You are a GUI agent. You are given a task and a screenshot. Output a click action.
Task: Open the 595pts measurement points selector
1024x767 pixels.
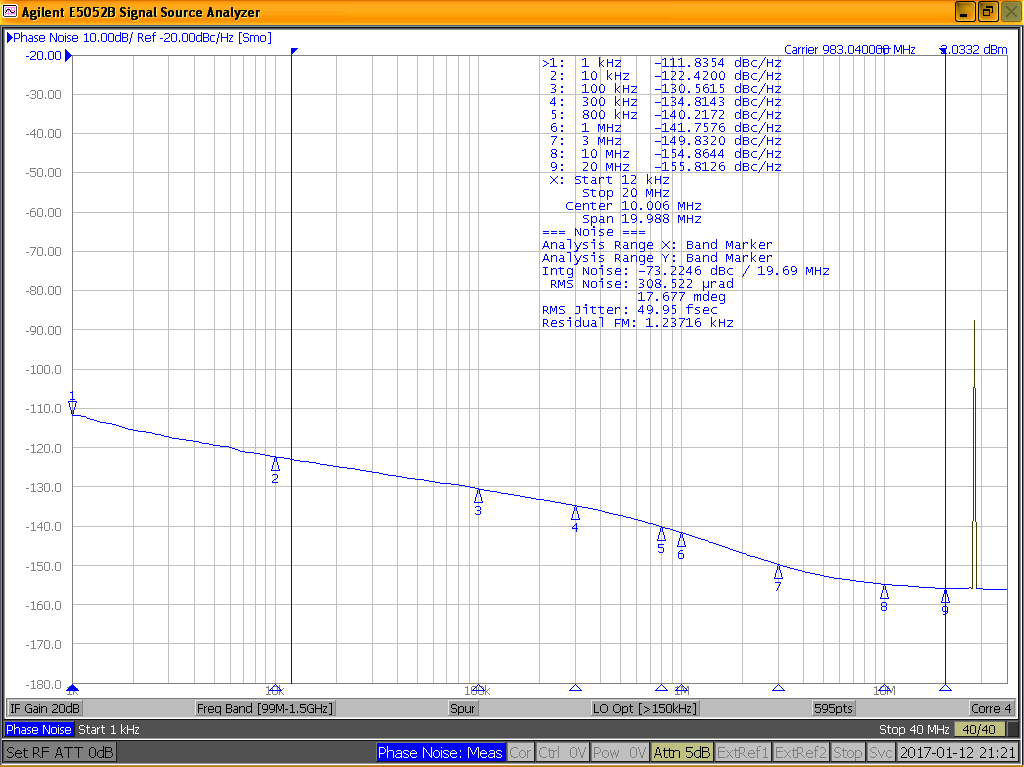[832, 708]
